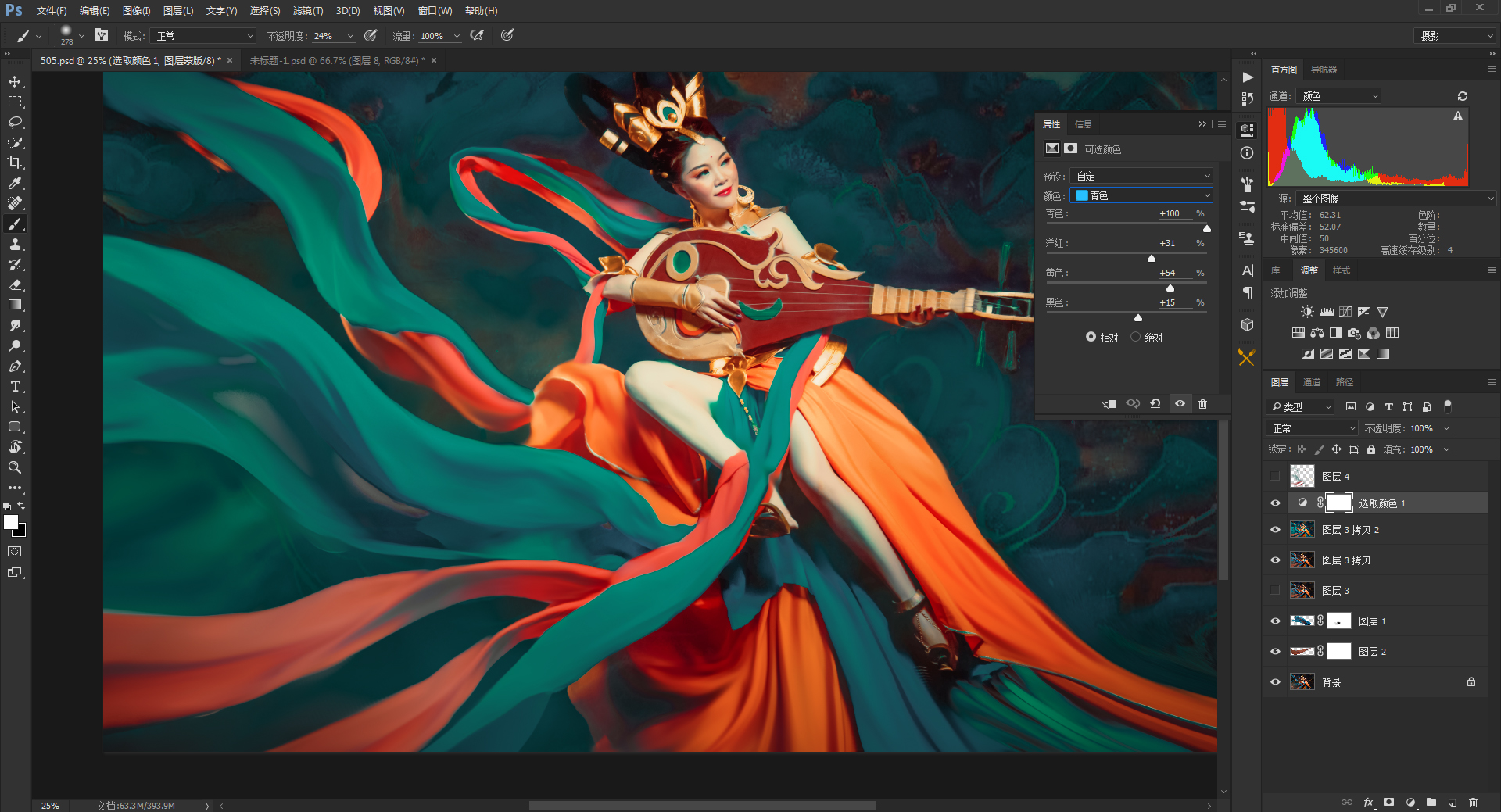Create a new layer group

[x=1431, y=803]
